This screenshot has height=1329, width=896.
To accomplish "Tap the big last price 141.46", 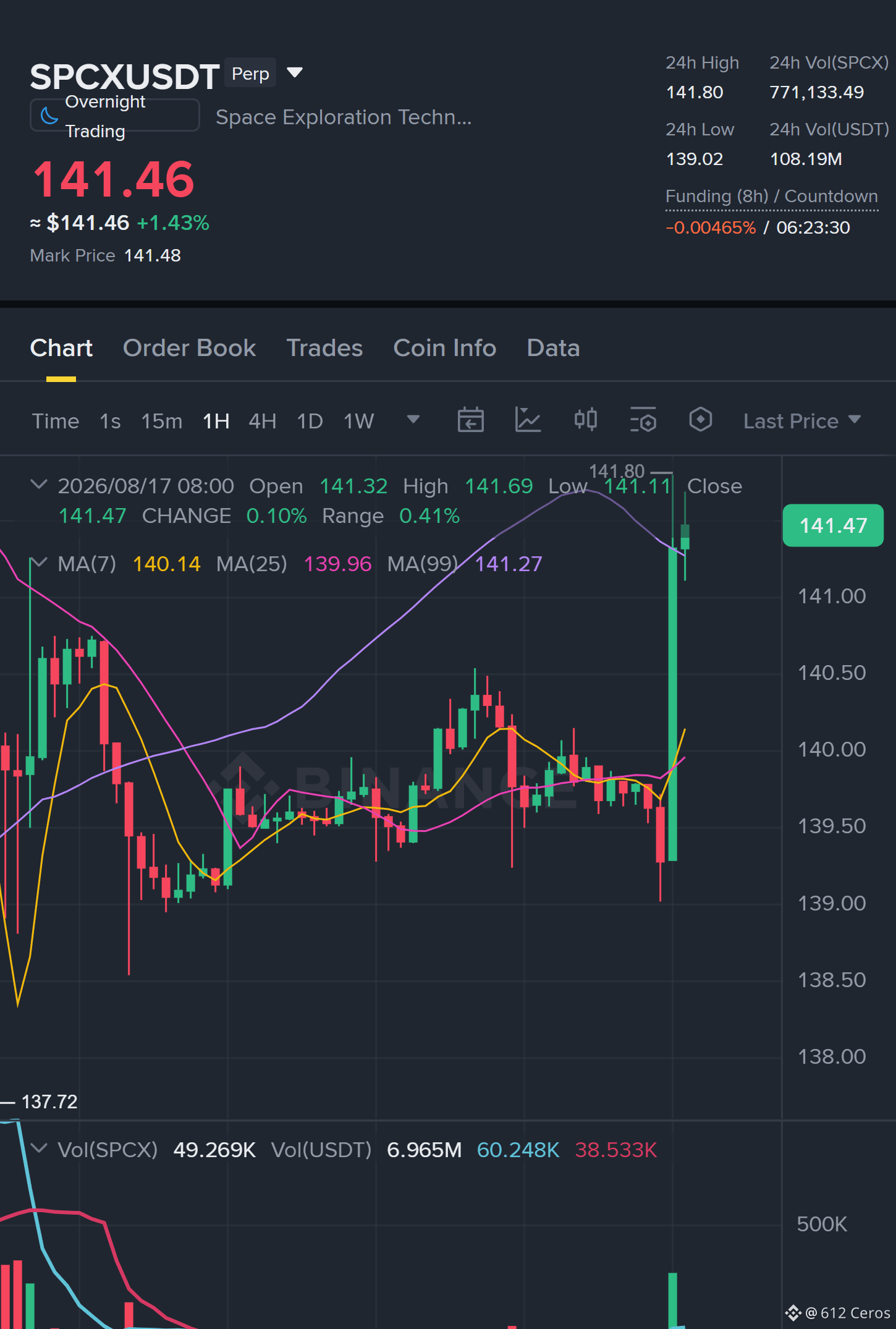I will (114, 179).
